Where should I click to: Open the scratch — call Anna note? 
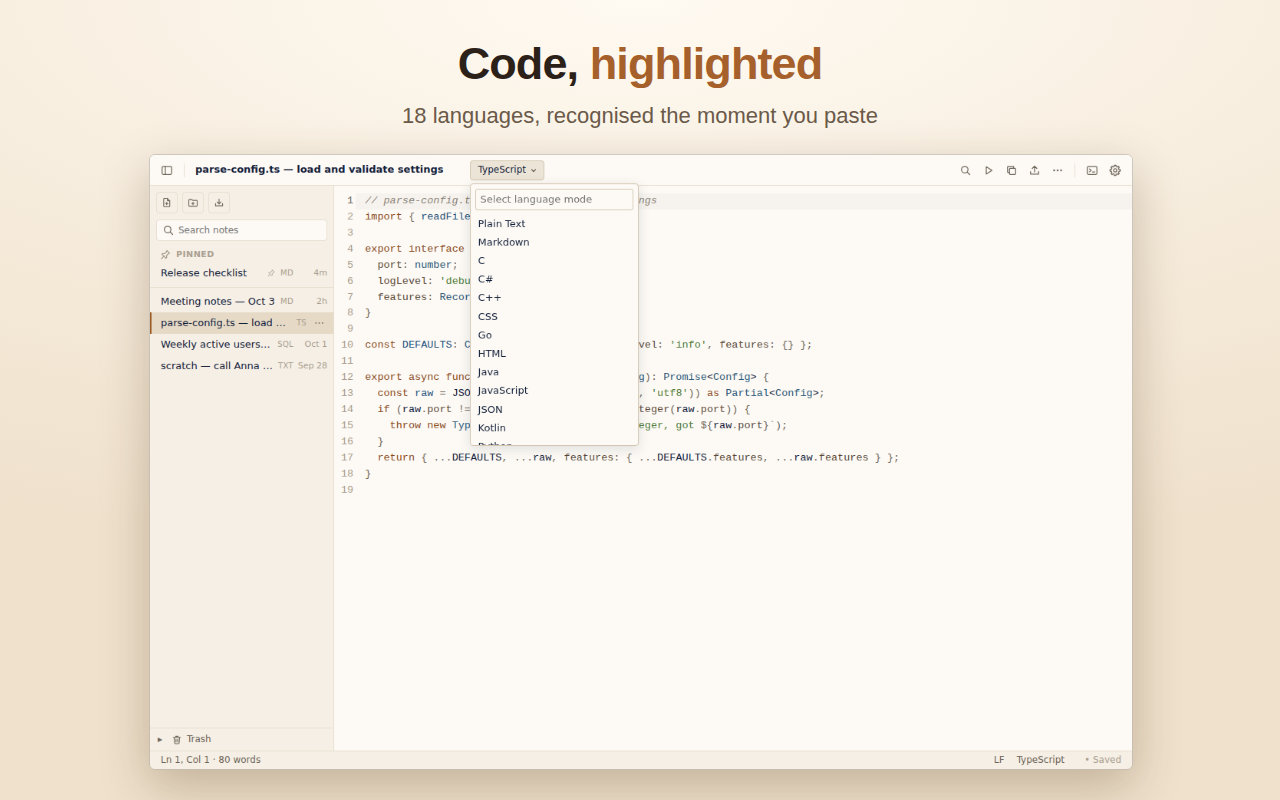[242, 366]
